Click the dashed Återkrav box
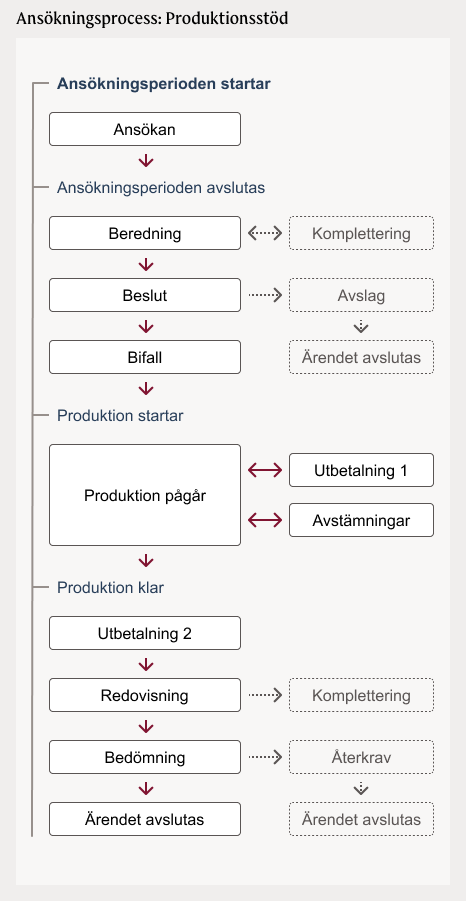Viewport: 466px width, 901px height. point(361,757)
